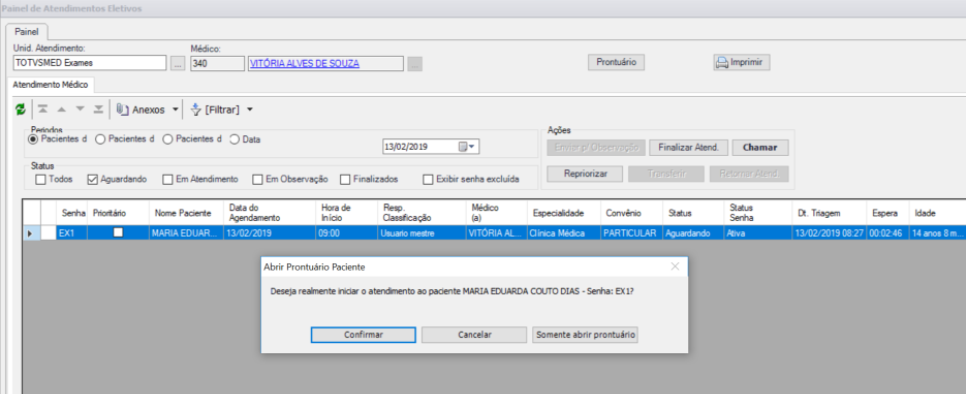This screenshot has height=394, width=966.
Task: Click the Ativa status senha cell
Action: click(x=758, y=233)
